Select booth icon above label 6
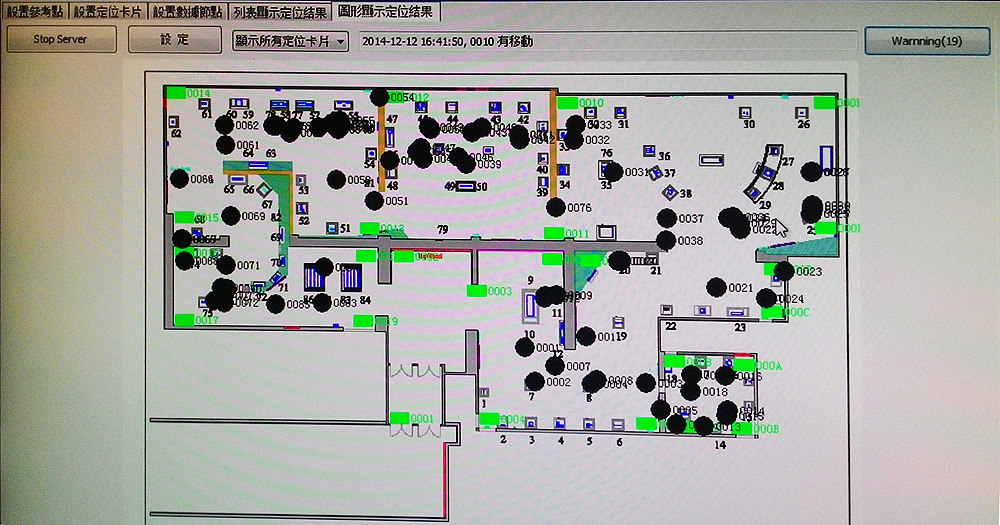This screenshot has width=1000, height=525. tap(617, 424)
